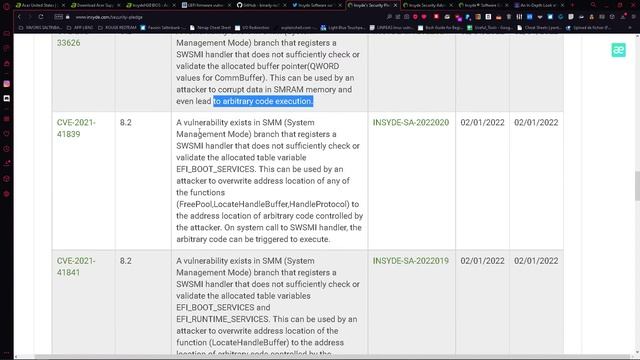The width and height of the screenshot is (640, 360).
Task: Switch to the GitHub binarly tab
Action: click(x=261, y=5)
